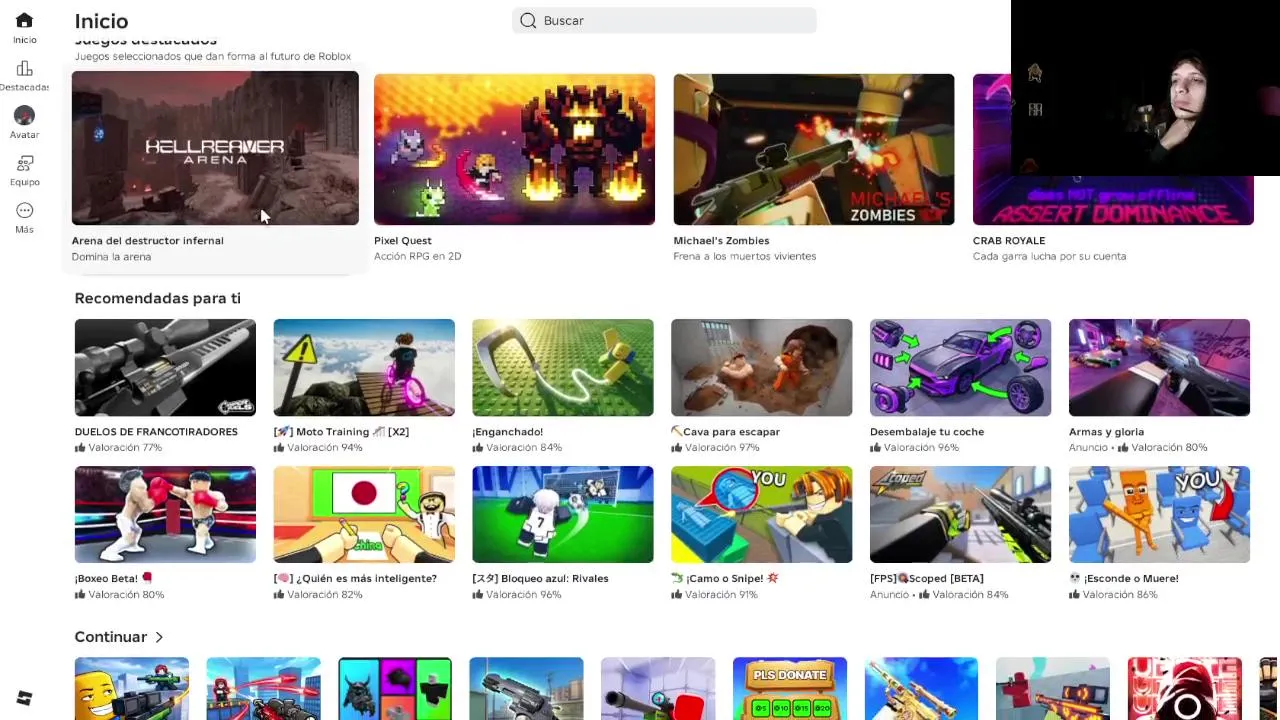Open the gold rifle Continuar game icon
The image size is (1280, 720).
921,689
